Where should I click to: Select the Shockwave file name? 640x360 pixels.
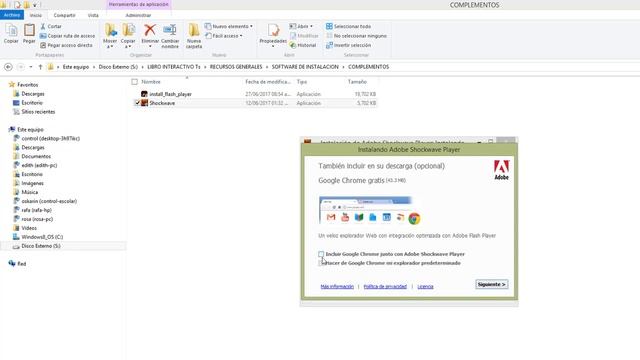point(162,103)
